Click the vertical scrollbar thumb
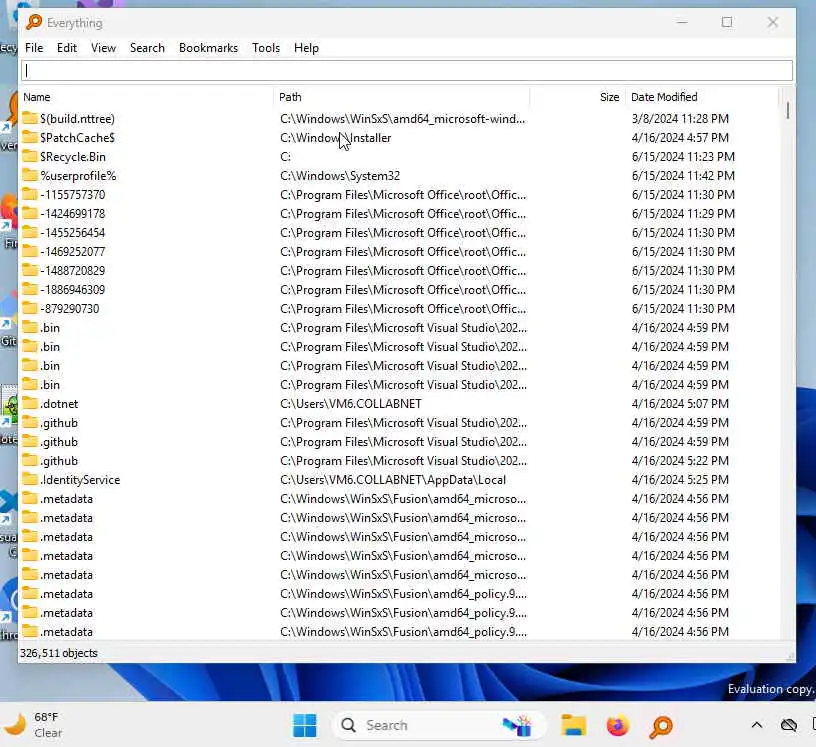The height and width of the screenshot is (747, 816). (x=788, y=110)
